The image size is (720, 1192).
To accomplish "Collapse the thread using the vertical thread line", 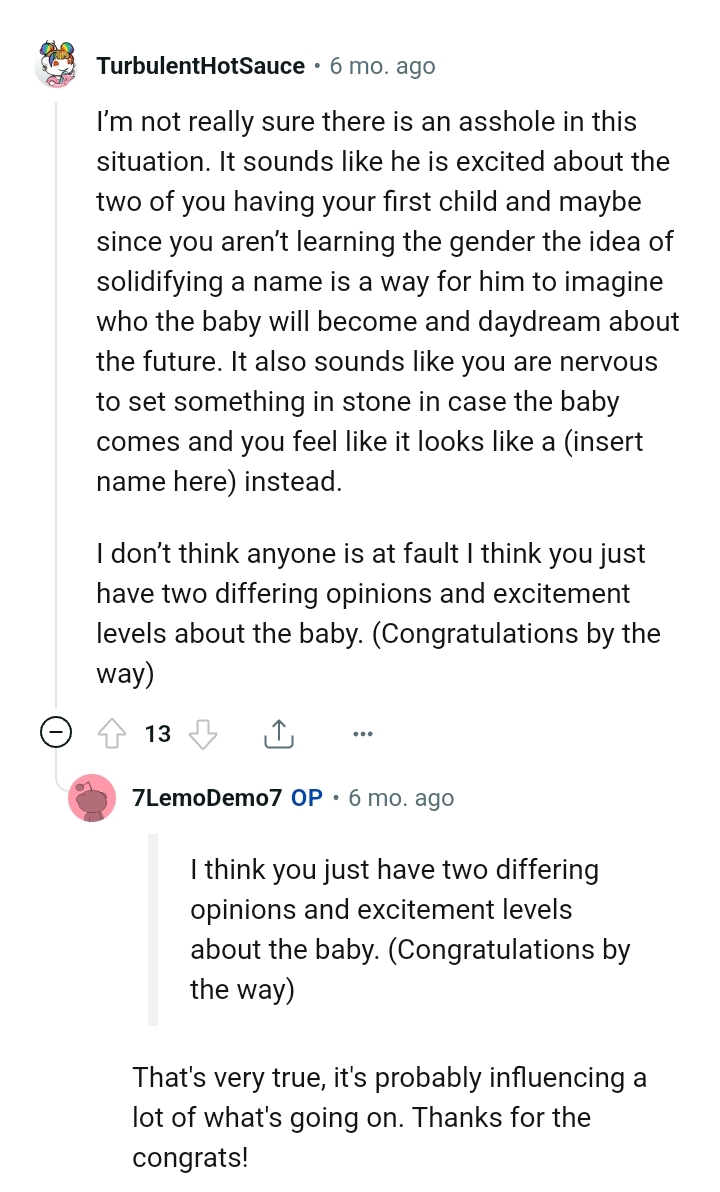I will [x=57, y=400].
